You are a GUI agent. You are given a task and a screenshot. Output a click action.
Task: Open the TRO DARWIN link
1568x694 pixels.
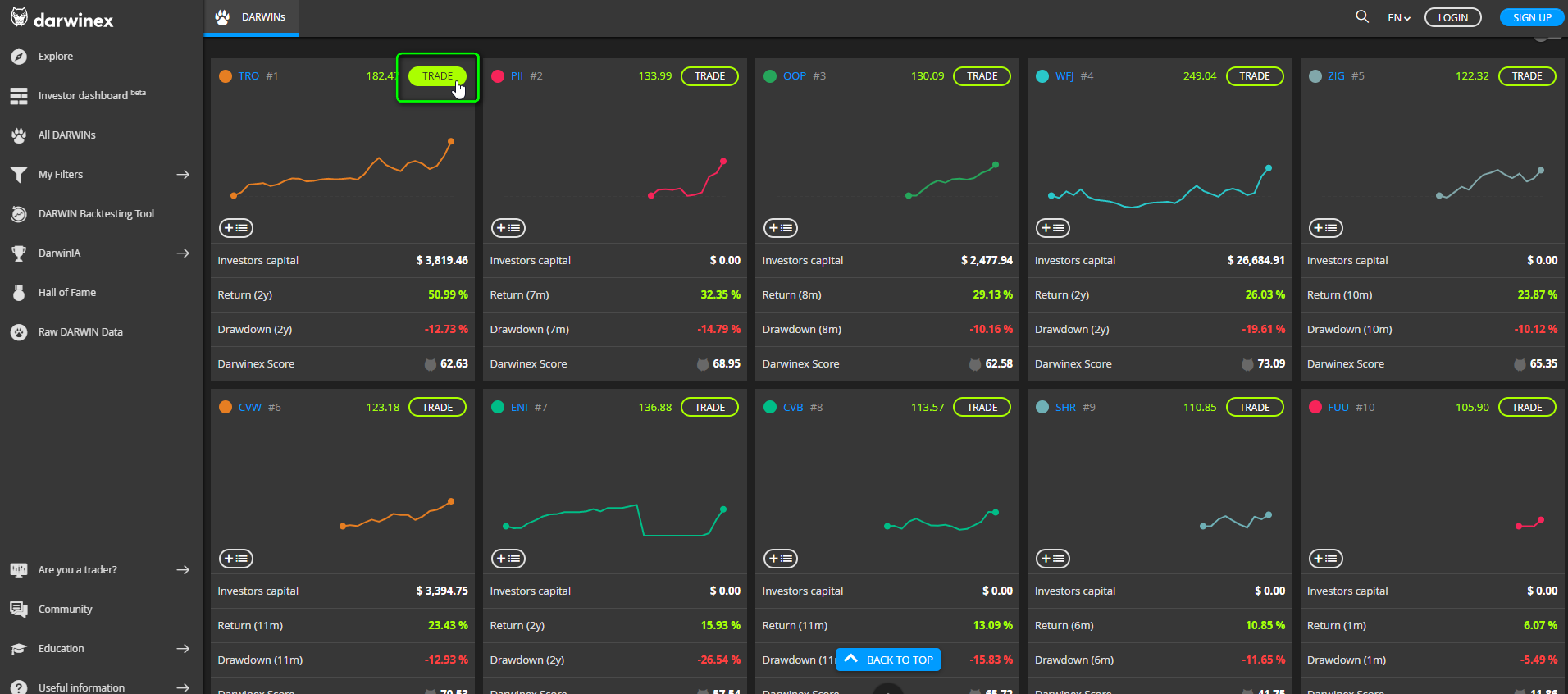click(x=248, y=76)
